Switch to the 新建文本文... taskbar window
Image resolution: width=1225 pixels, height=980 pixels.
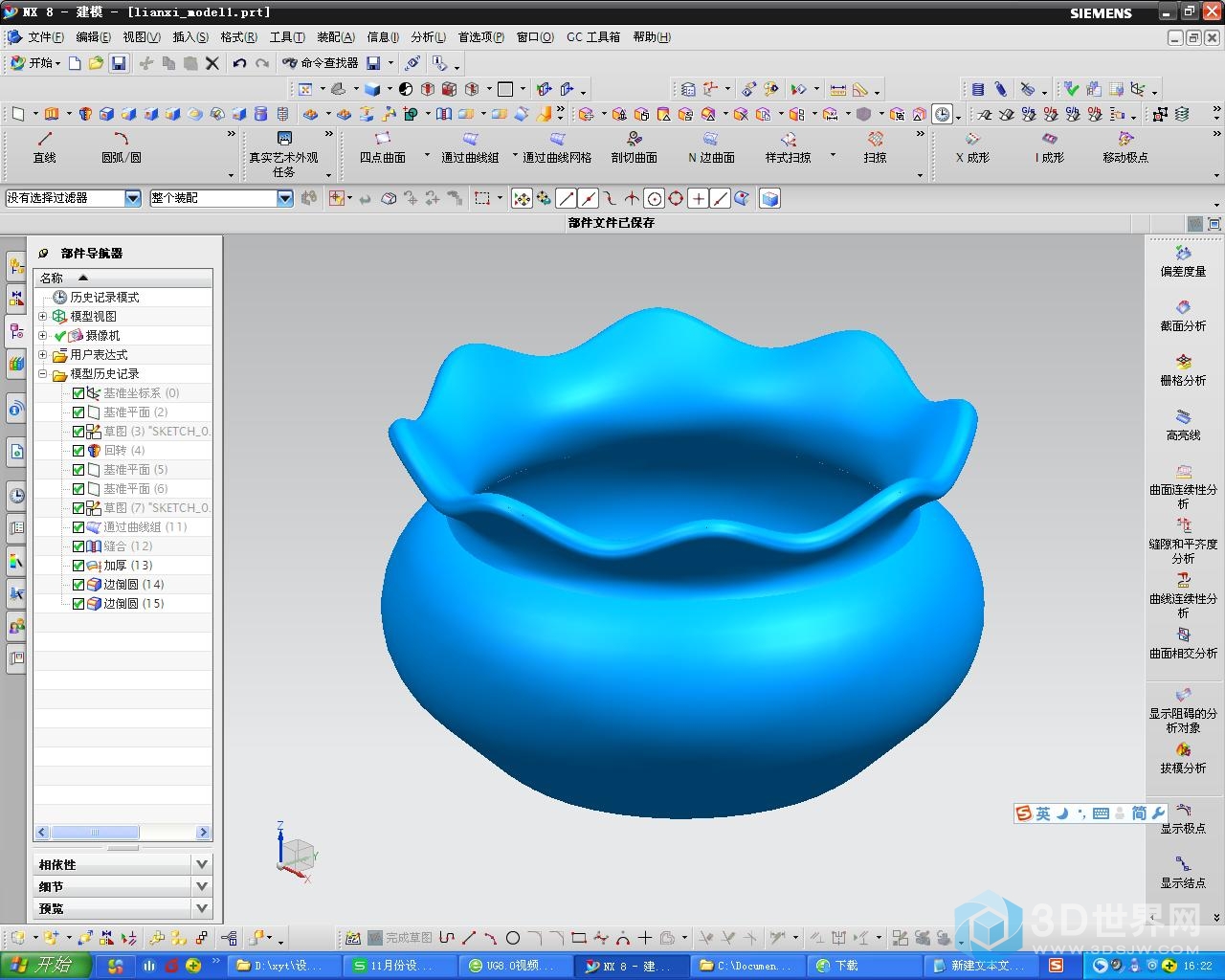981,966
